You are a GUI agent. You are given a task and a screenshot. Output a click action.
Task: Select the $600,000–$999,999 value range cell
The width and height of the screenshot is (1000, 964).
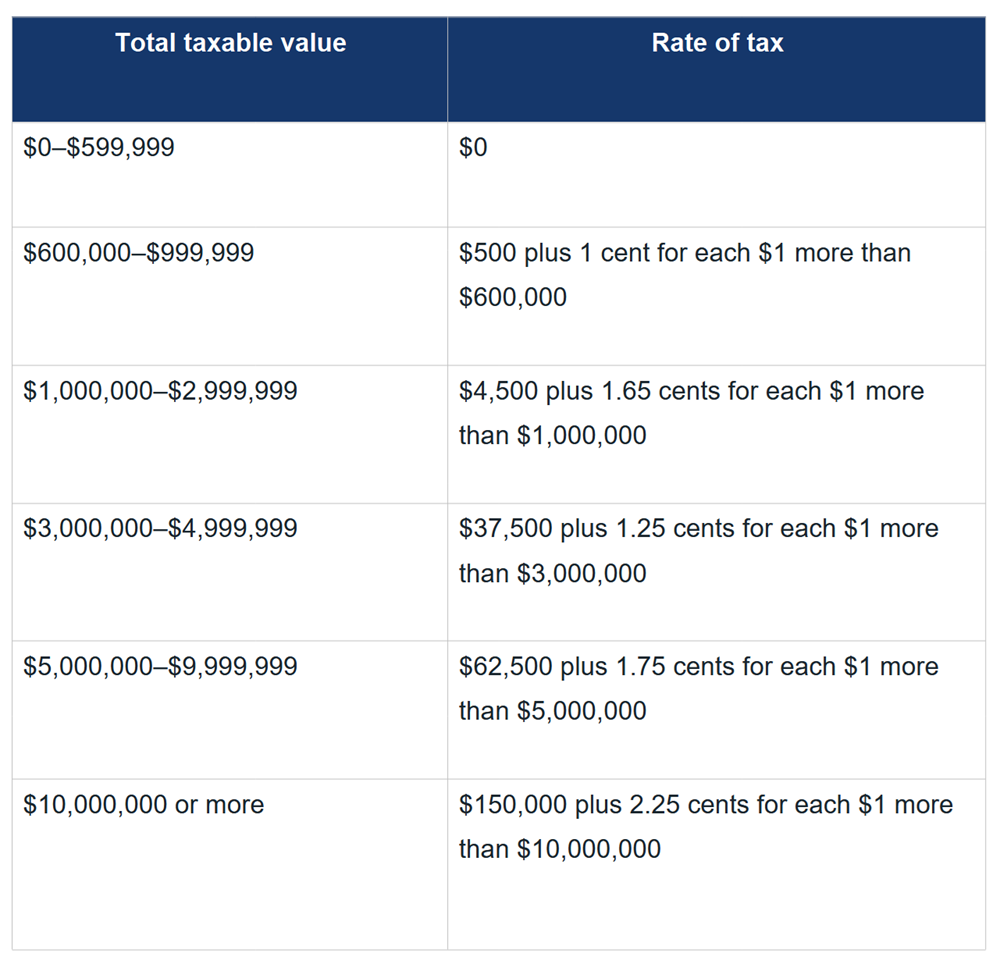pyautogui.click(x=139, y=253)
